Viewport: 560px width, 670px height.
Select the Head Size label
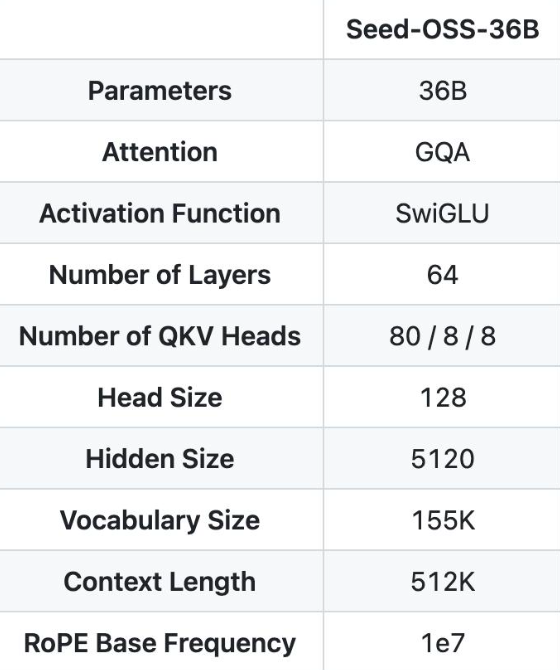[160, 397]
